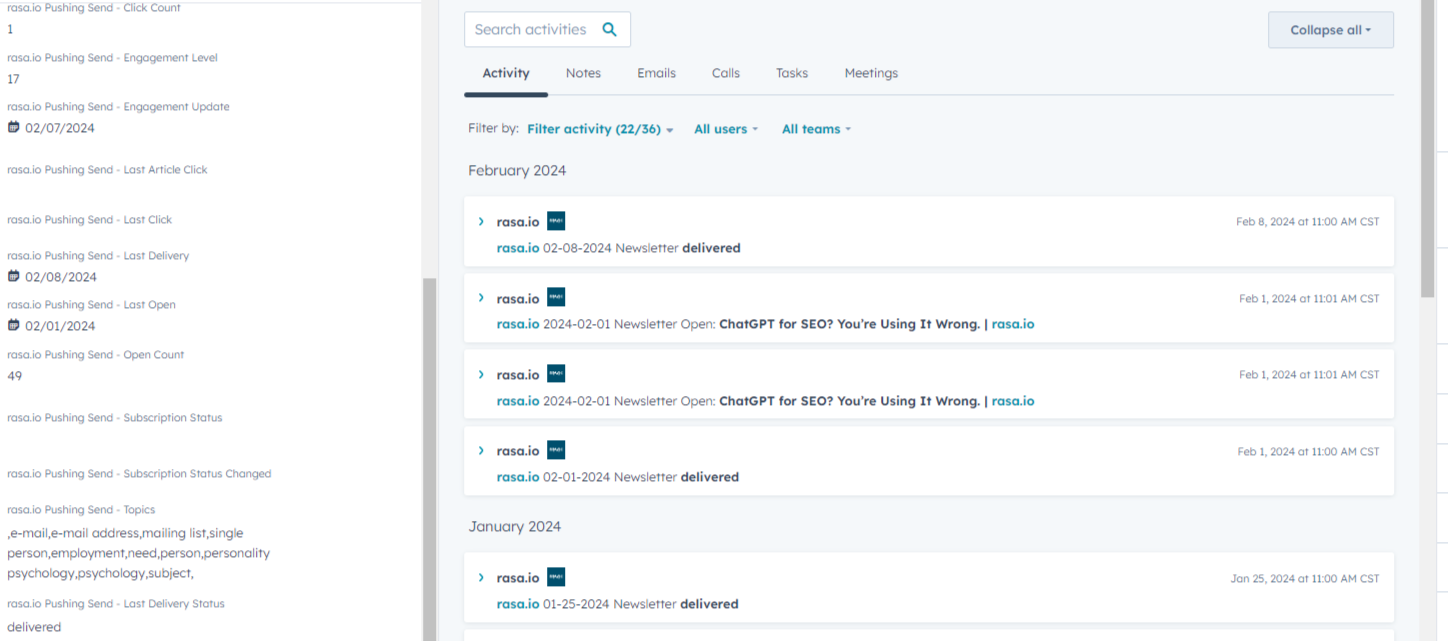Click the Last Article Click property label
This screenshot has width=1448, height=641.
coord(107,170)
